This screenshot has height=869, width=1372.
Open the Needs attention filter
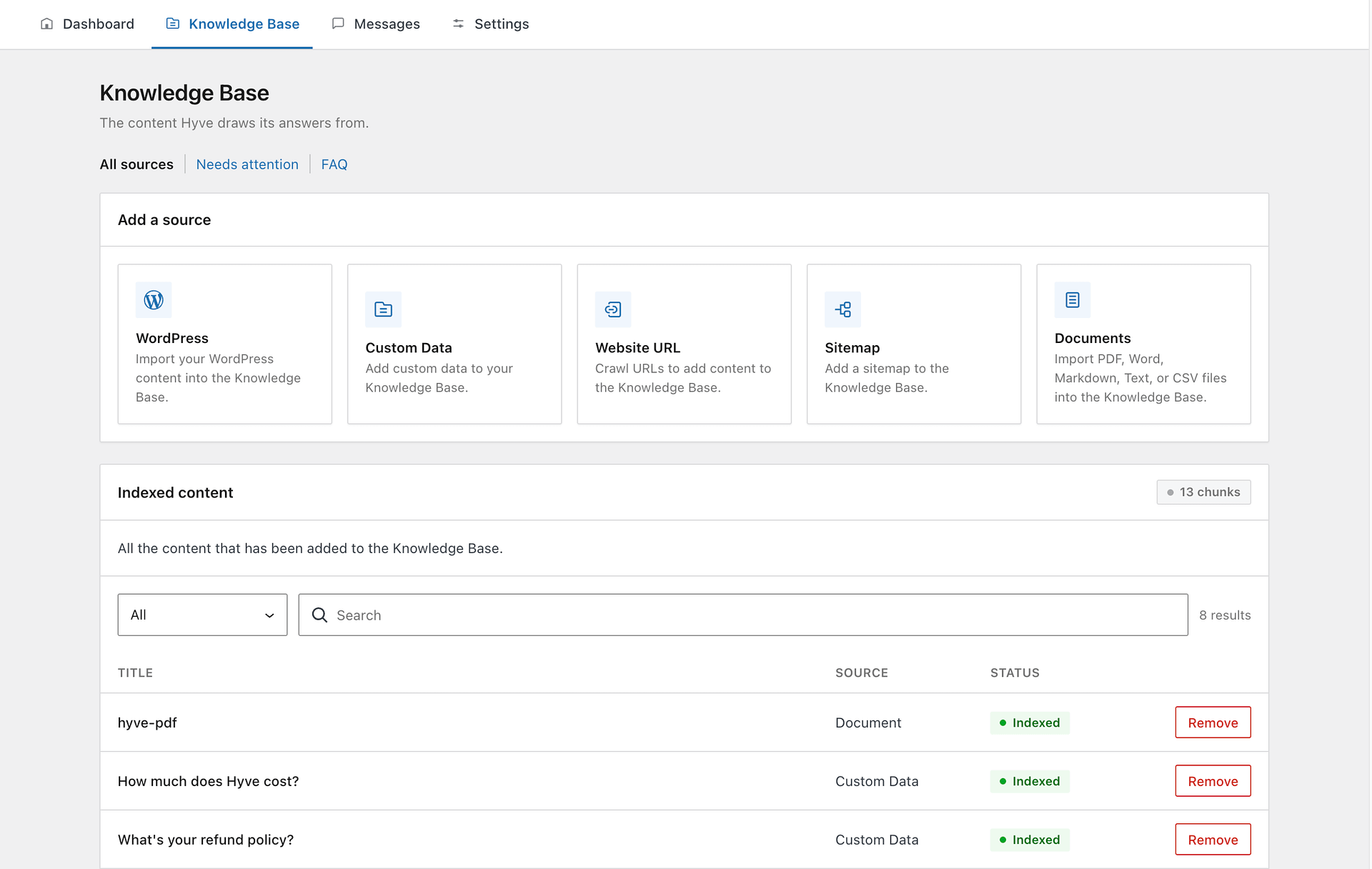pyautogui.click(x=247, y=164)
